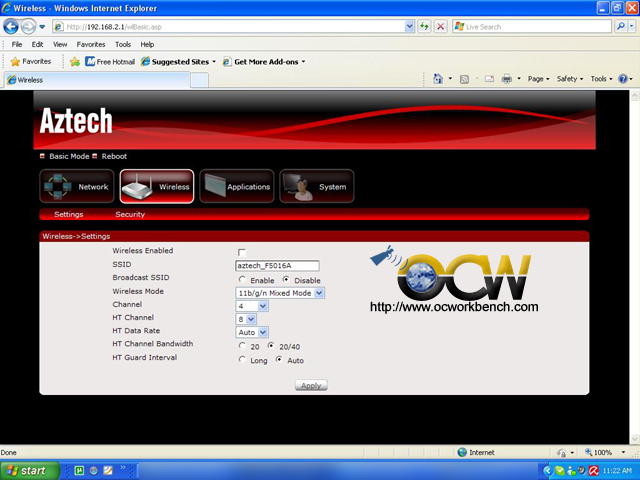Select the Security sub-tab

130,214
